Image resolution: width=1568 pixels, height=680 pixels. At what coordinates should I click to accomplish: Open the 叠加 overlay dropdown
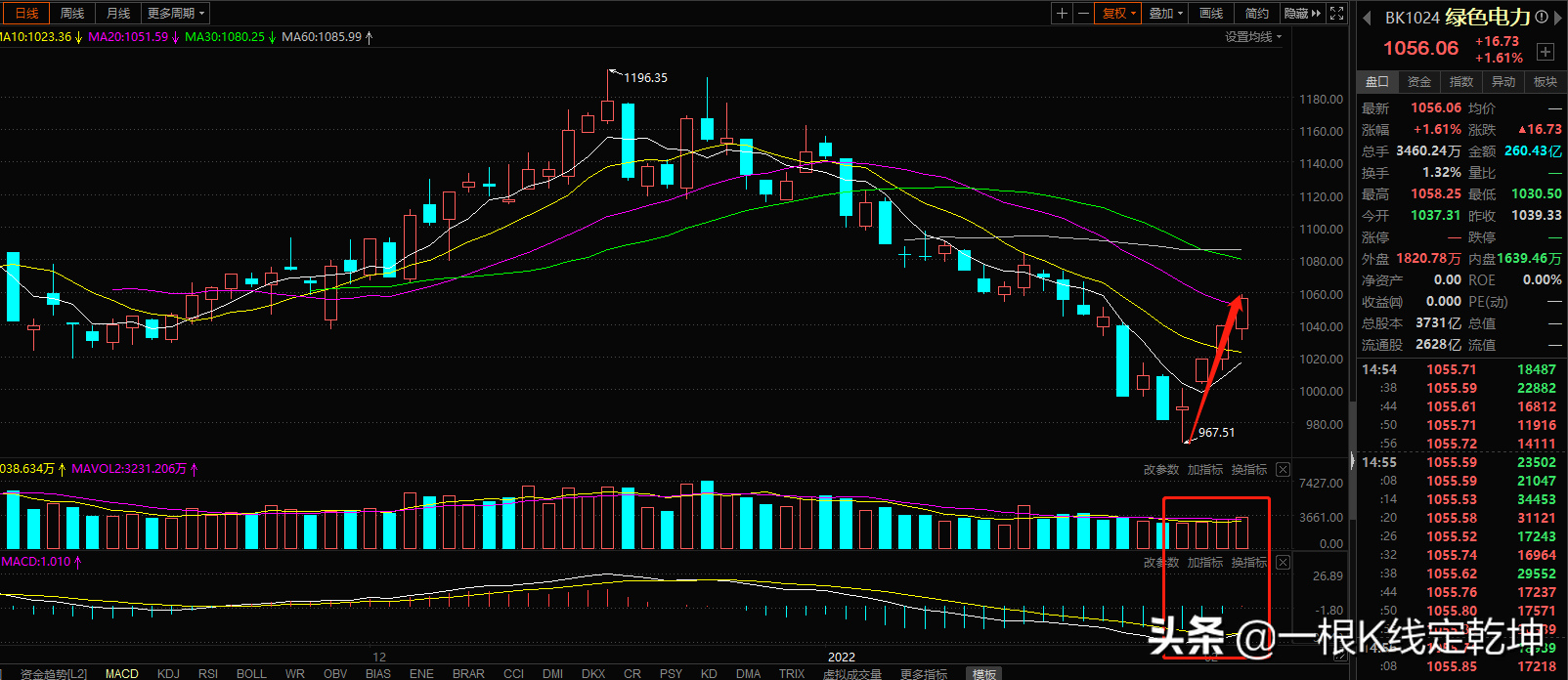[x=1165, y=13]
